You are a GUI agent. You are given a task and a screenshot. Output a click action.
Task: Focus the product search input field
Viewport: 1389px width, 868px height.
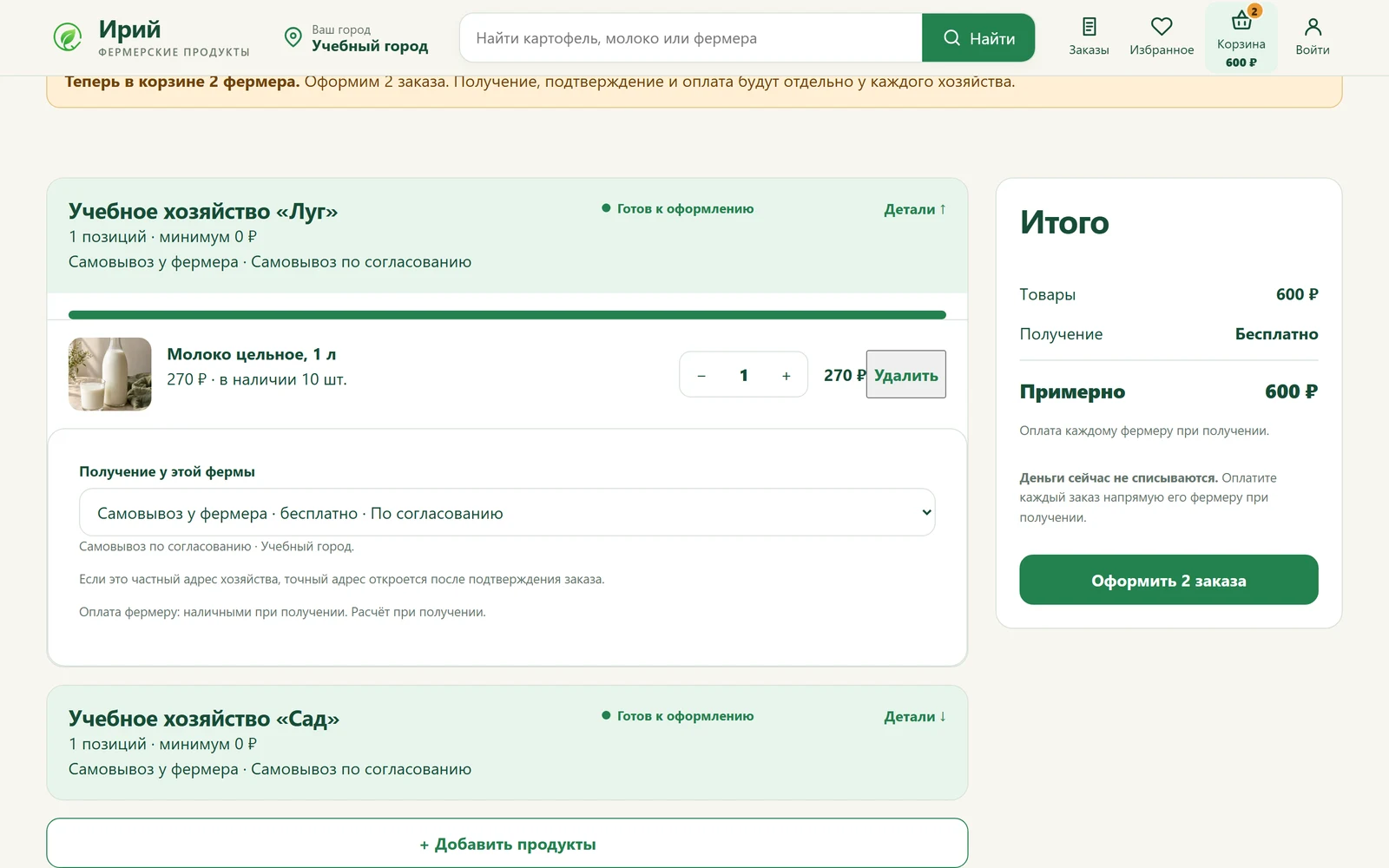tap(691, 37)
